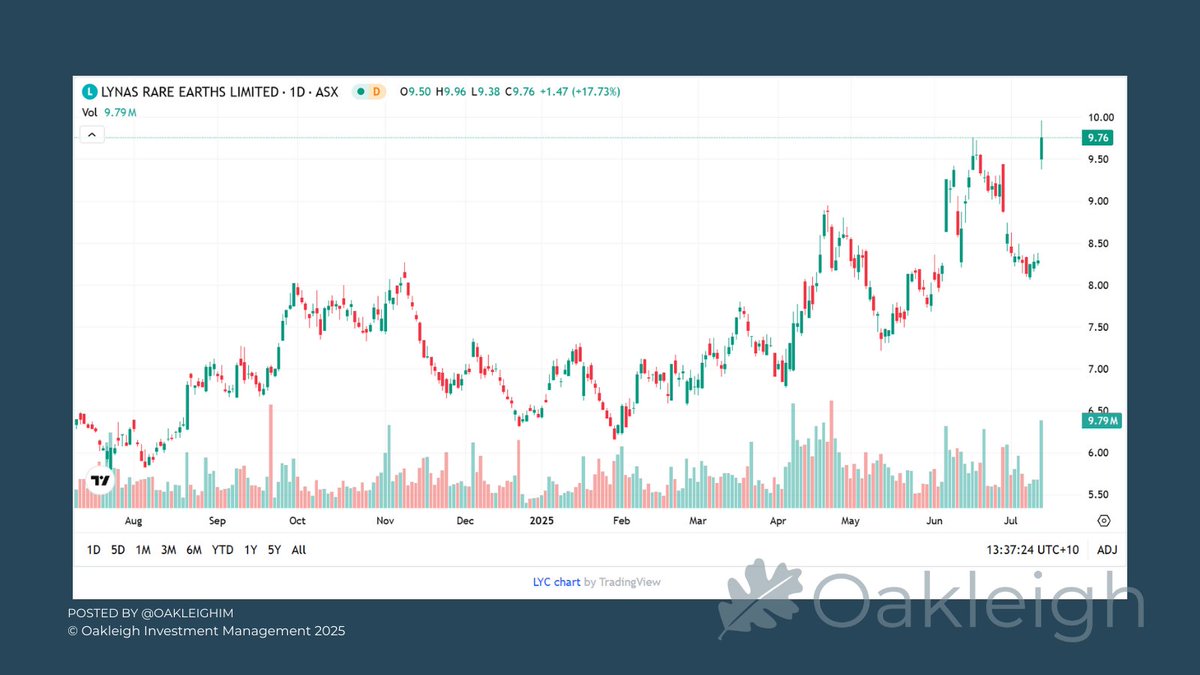The width and height of the screenshot is (1200, 675).
Task: Click the 9.79M volume label on axis
Action: (x=1101, y=421)
